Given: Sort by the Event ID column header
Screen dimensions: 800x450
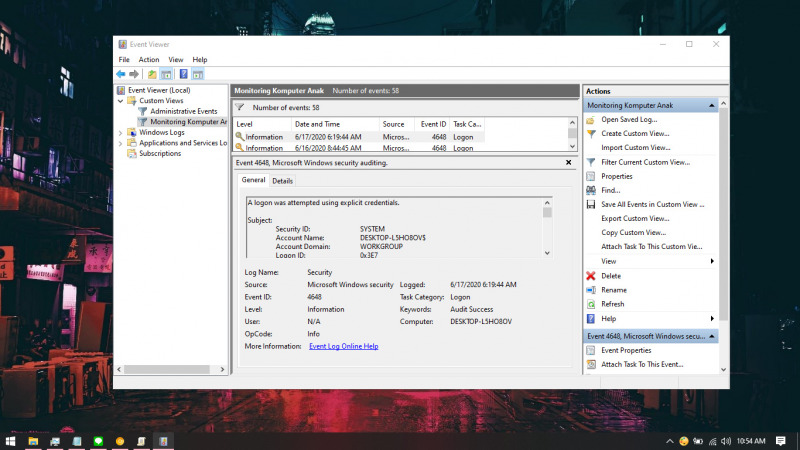Looking at the screenshot, I should pos(432,124).
